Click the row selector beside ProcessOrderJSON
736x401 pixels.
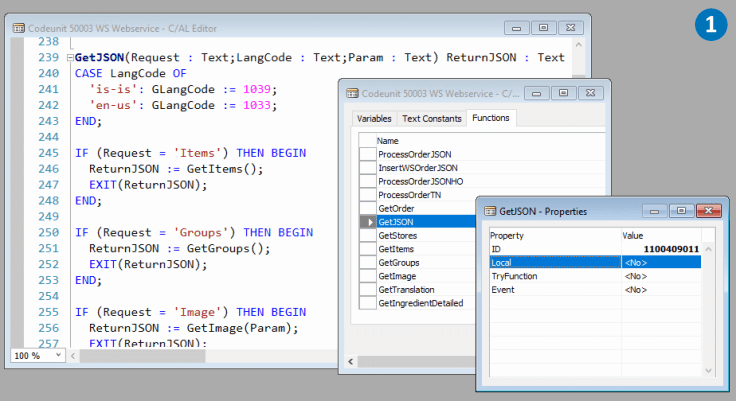(367, 155)
